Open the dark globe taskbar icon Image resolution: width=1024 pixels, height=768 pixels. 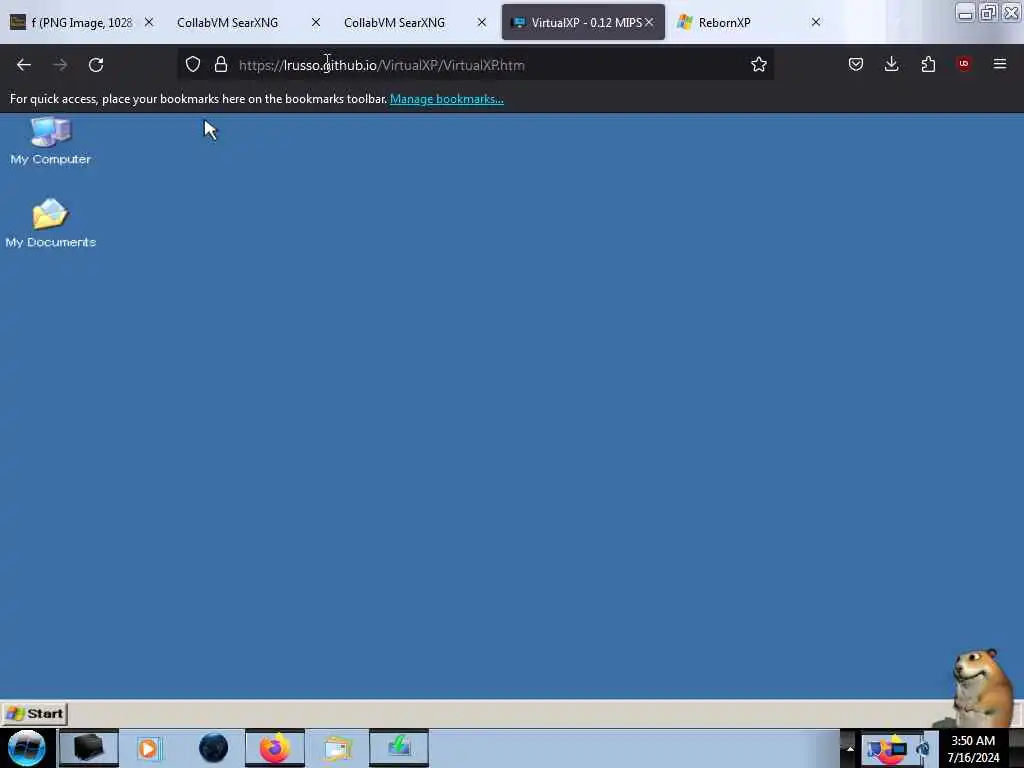pyautogui.click(x=213, y=748)
